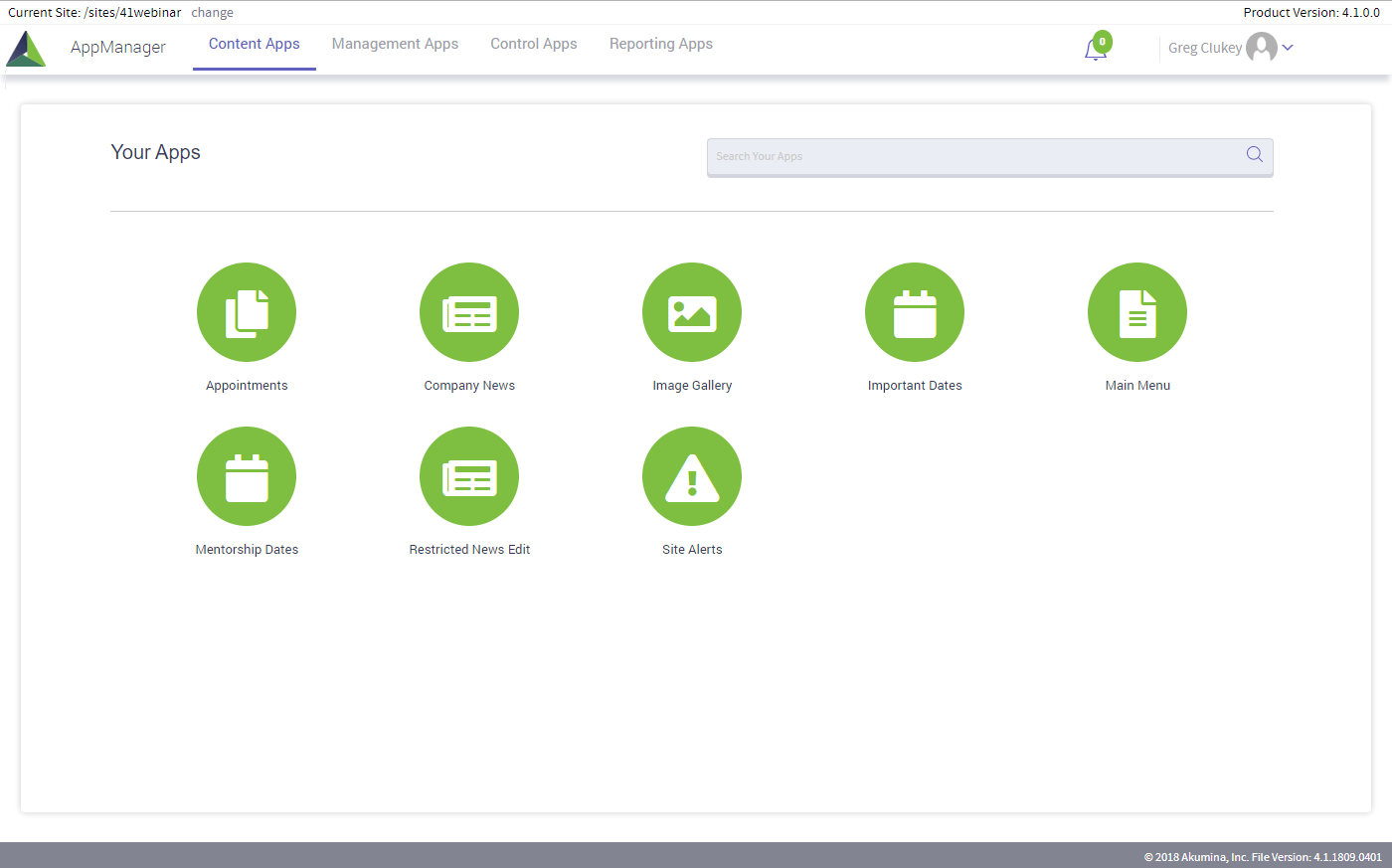
Task: Open the Appointments app icon
Action: click(247, 312)
